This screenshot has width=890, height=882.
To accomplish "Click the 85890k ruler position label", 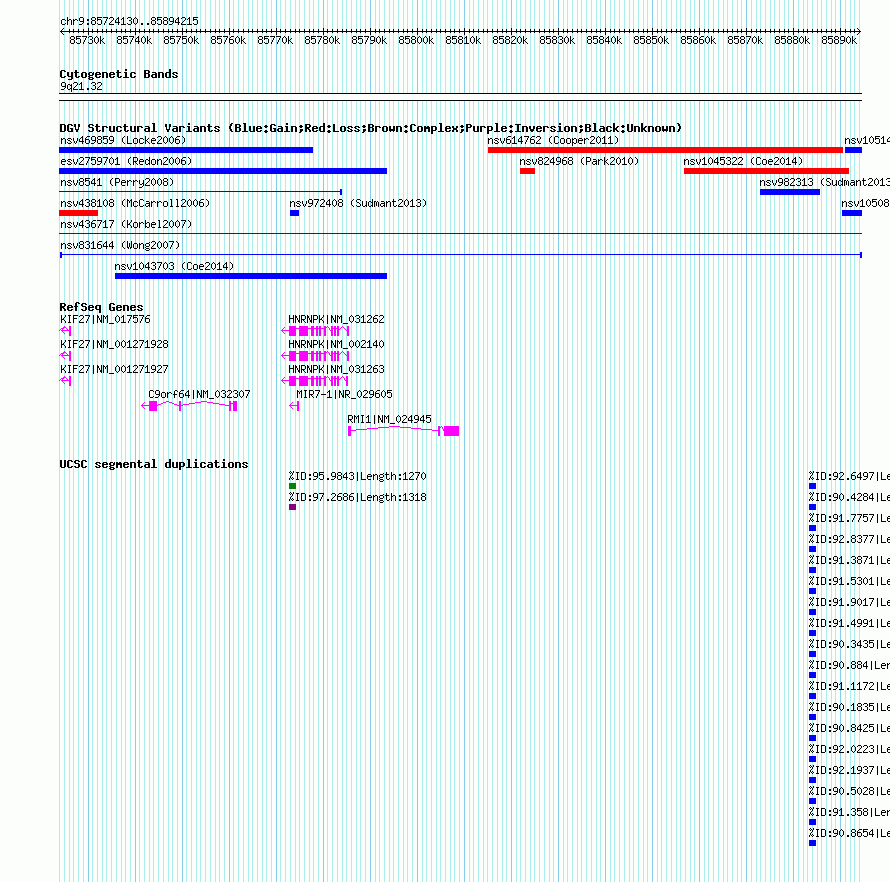I will tap(839, 40).
